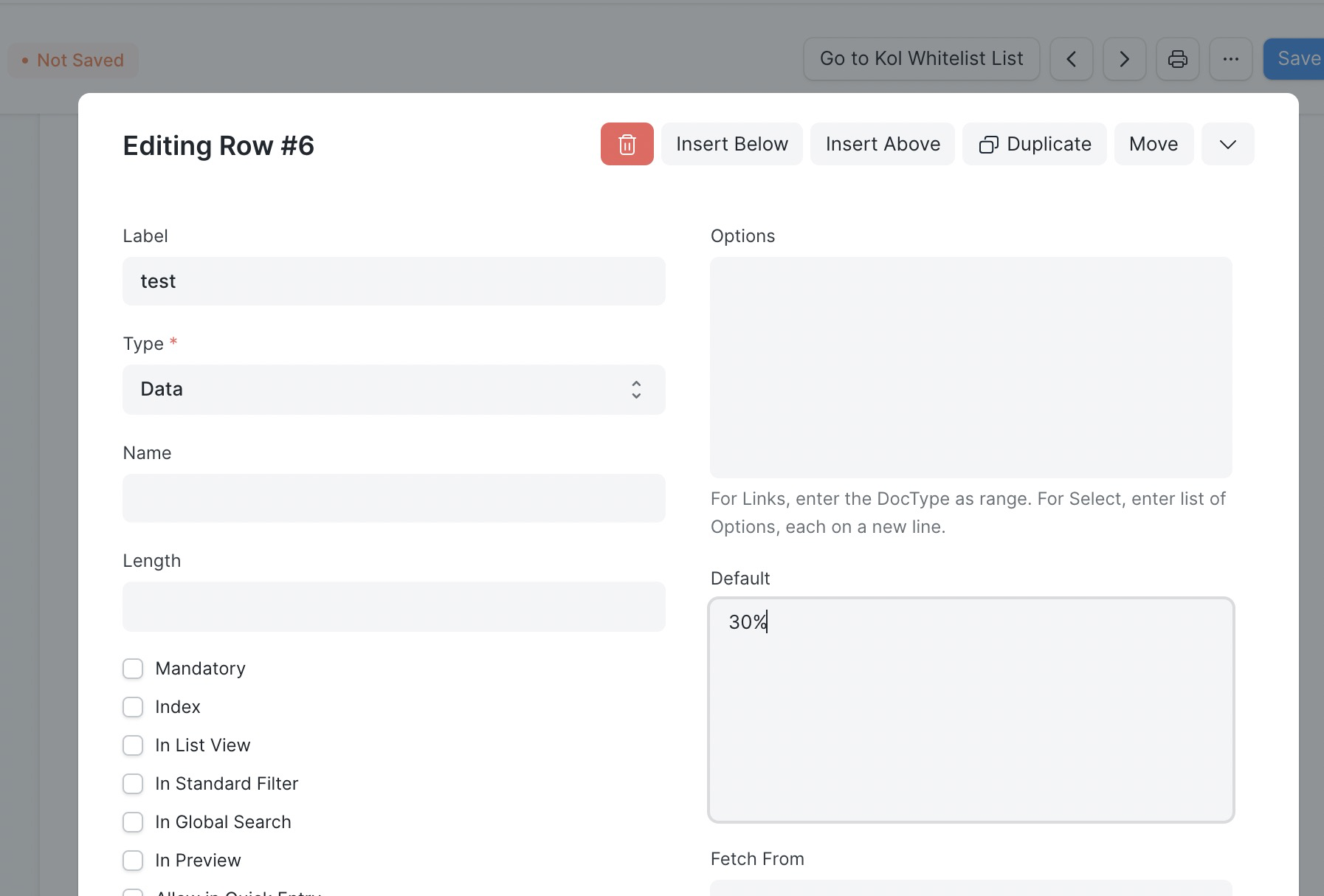Screen dimensions: 1324x896
Task: Click the Type field stepper arrows
Action: (635, 390)
